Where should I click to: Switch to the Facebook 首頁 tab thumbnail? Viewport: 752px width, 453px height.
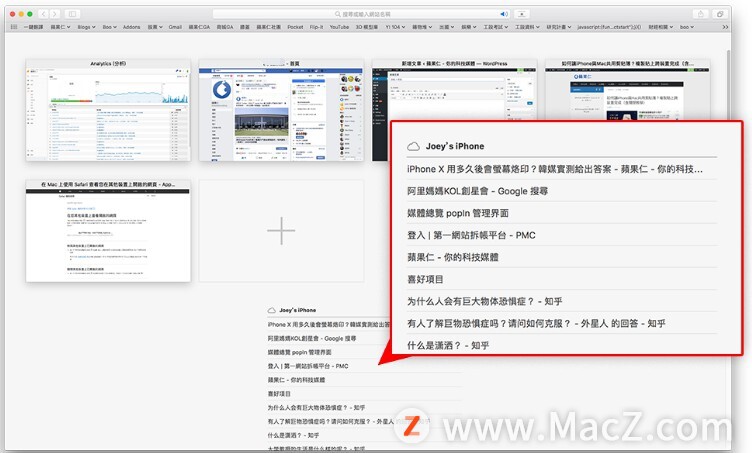coord(282,110)
